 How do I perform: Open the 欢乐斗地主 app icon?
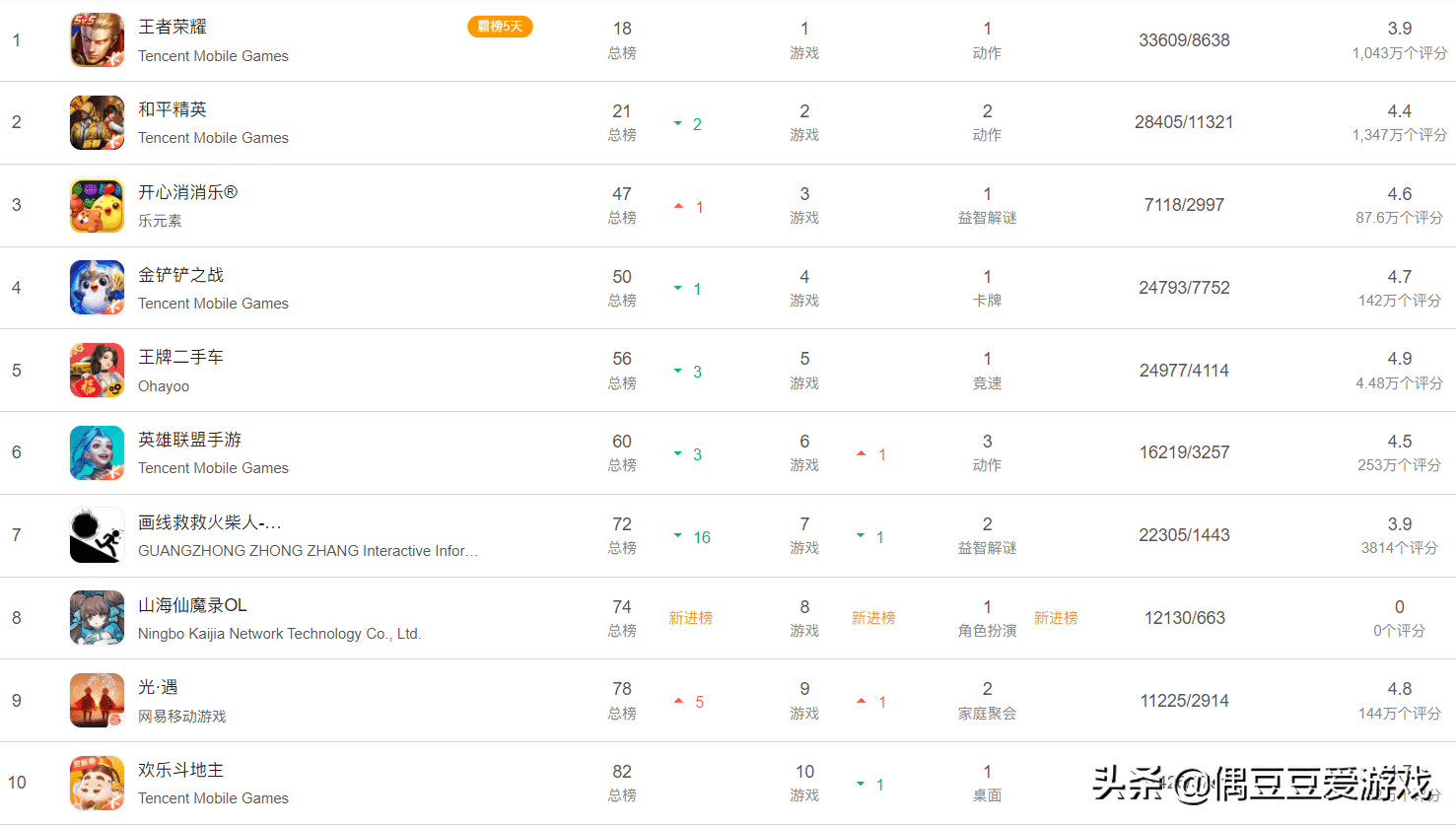pyautogui.click(x=97, y=783)
